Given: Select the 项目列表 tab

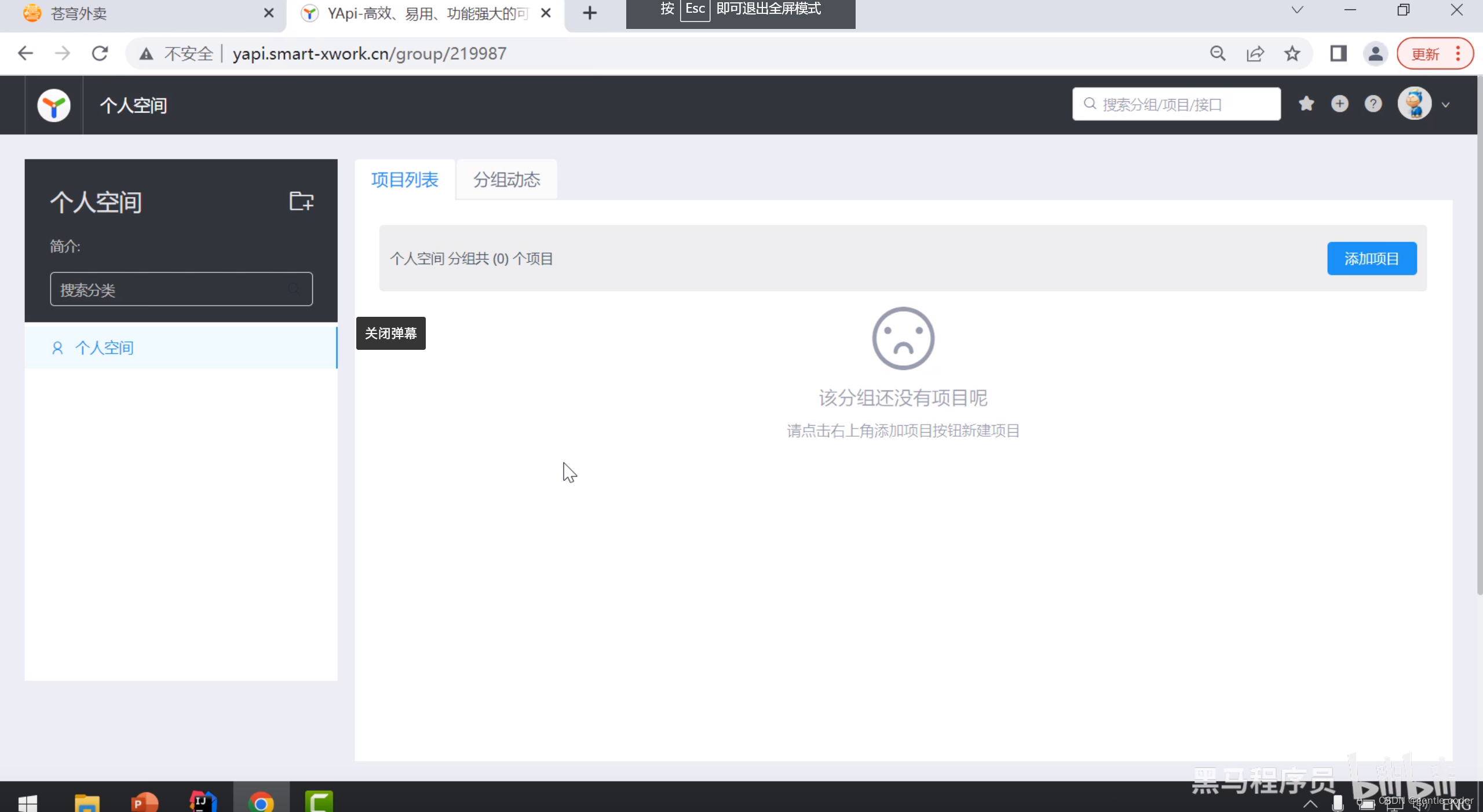Looking at the screenshot, I should click(404, 180).
